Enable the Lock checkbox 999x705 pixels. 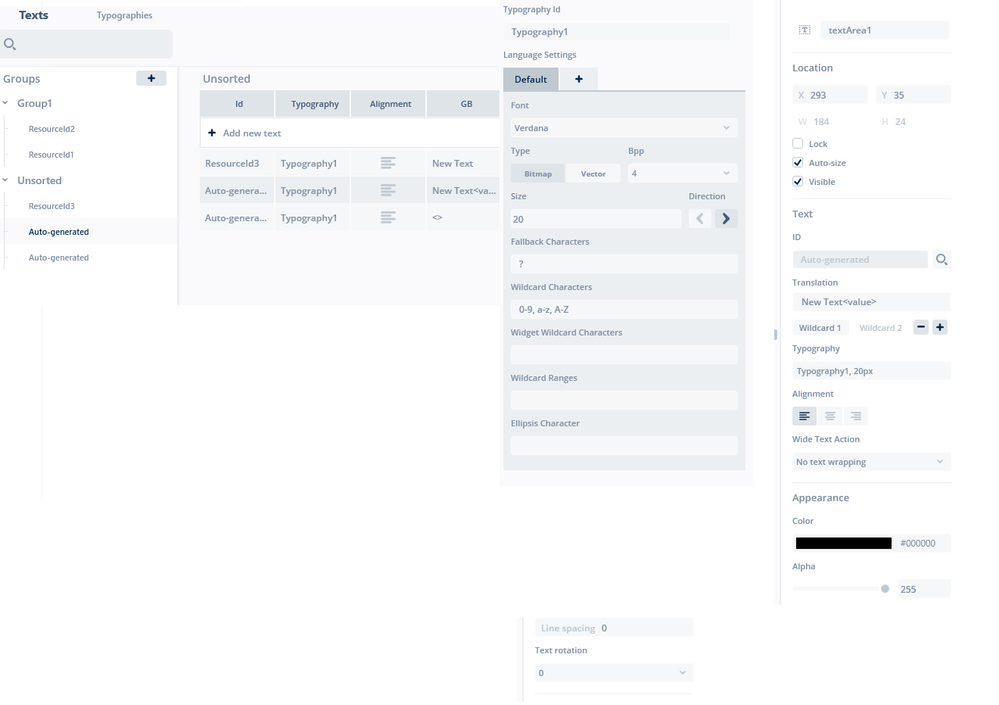(x=798, y=143)
